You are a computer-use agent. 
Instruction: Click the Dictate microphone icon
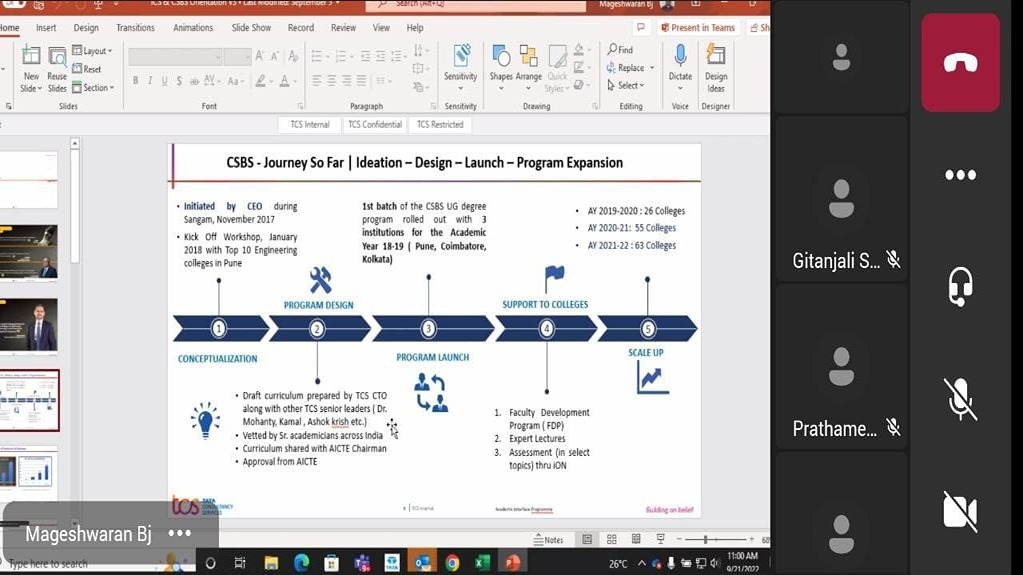click(x=680, y=55)
